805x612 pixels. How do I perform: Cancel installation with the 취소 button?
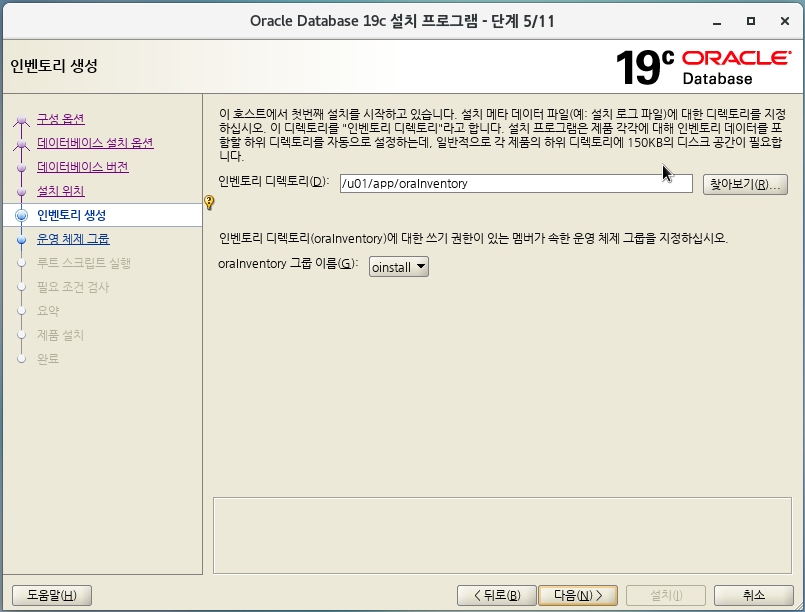click(x=754, y=596)
